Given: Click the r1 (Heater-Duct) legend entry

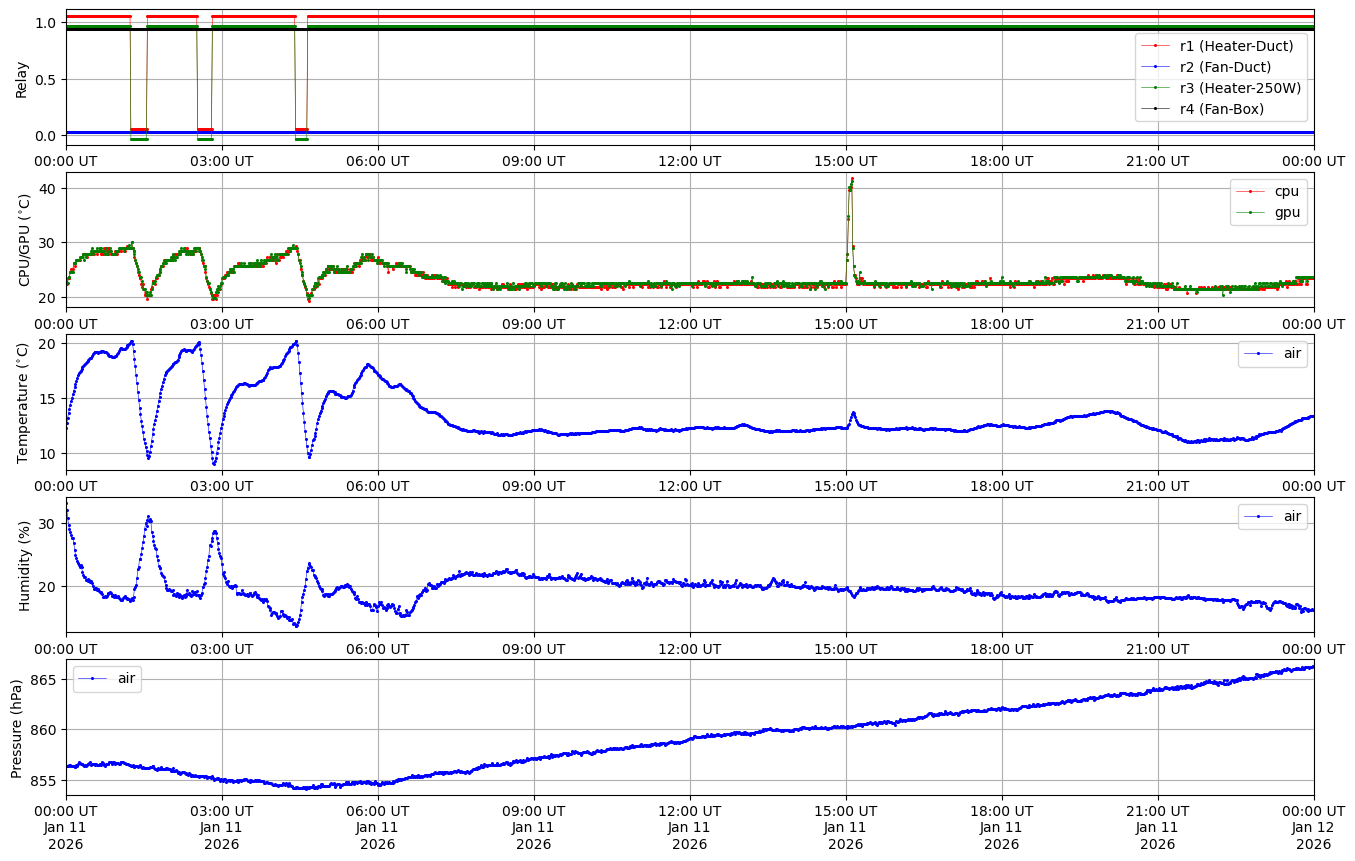Looking at the screenshot, I should (x=1236, y=45).
